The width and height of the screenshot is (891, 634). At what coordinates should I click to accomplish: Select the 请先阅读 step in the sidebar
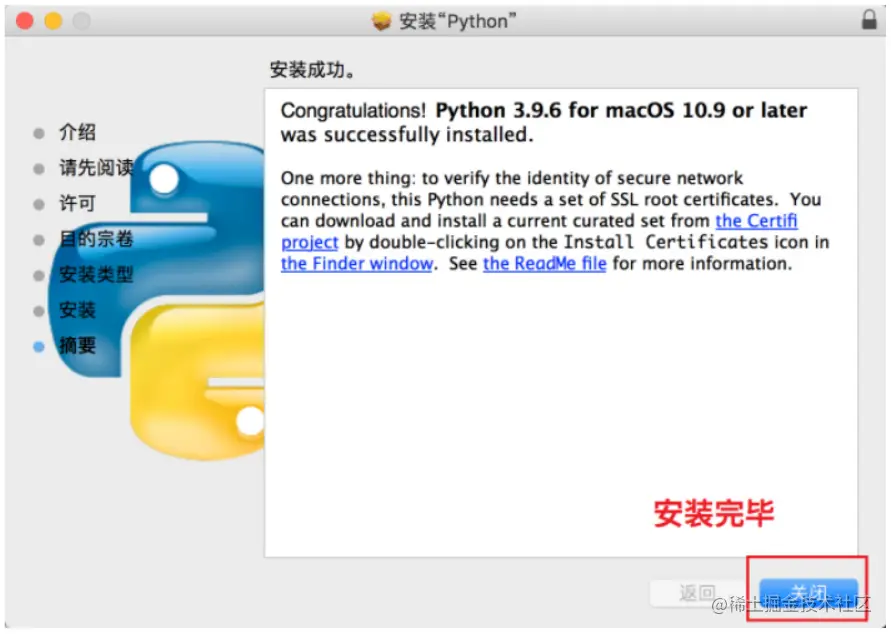pyautogui.click(x=96, y=168)
